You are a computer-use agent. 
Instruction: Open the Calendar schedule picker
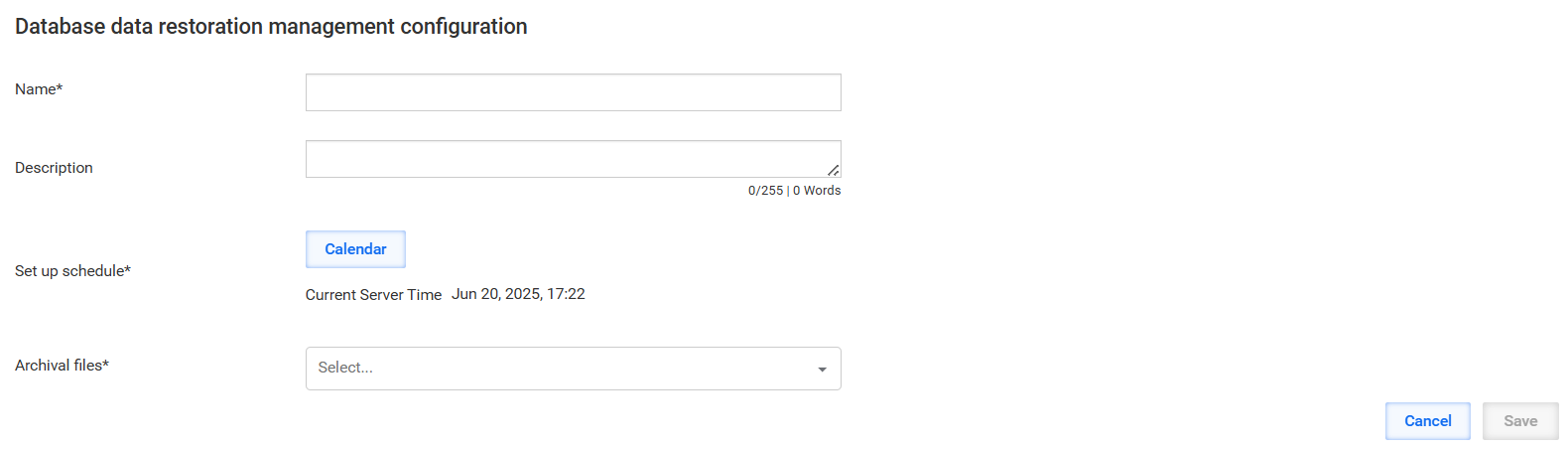(355, 249)
